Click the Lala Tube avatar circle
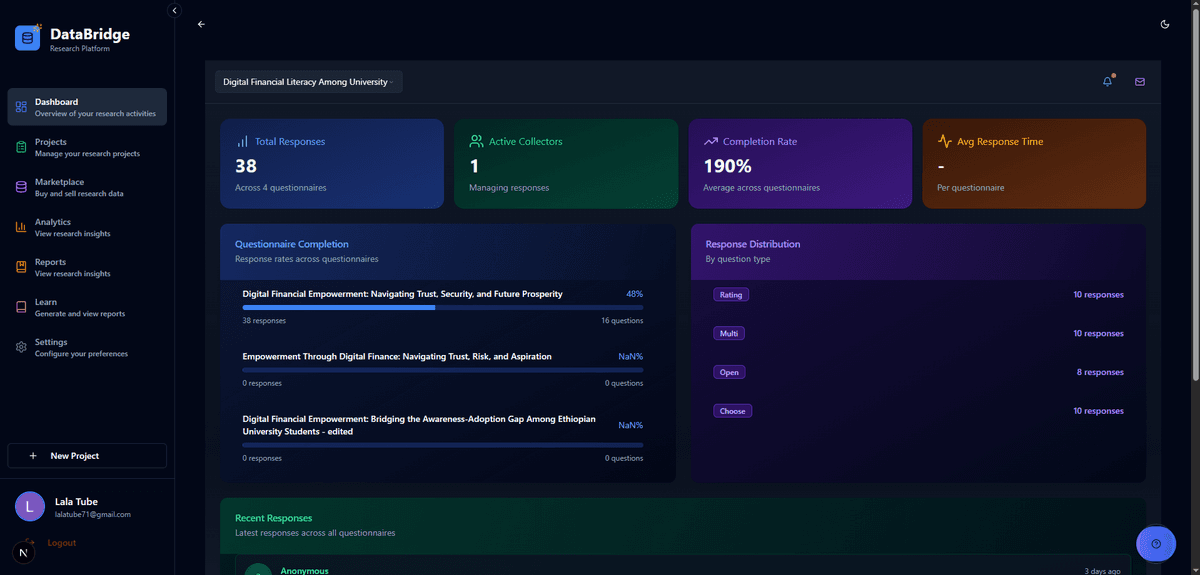Image resolution: width=1200 pixels, height=575 pixels. [30, 507]
